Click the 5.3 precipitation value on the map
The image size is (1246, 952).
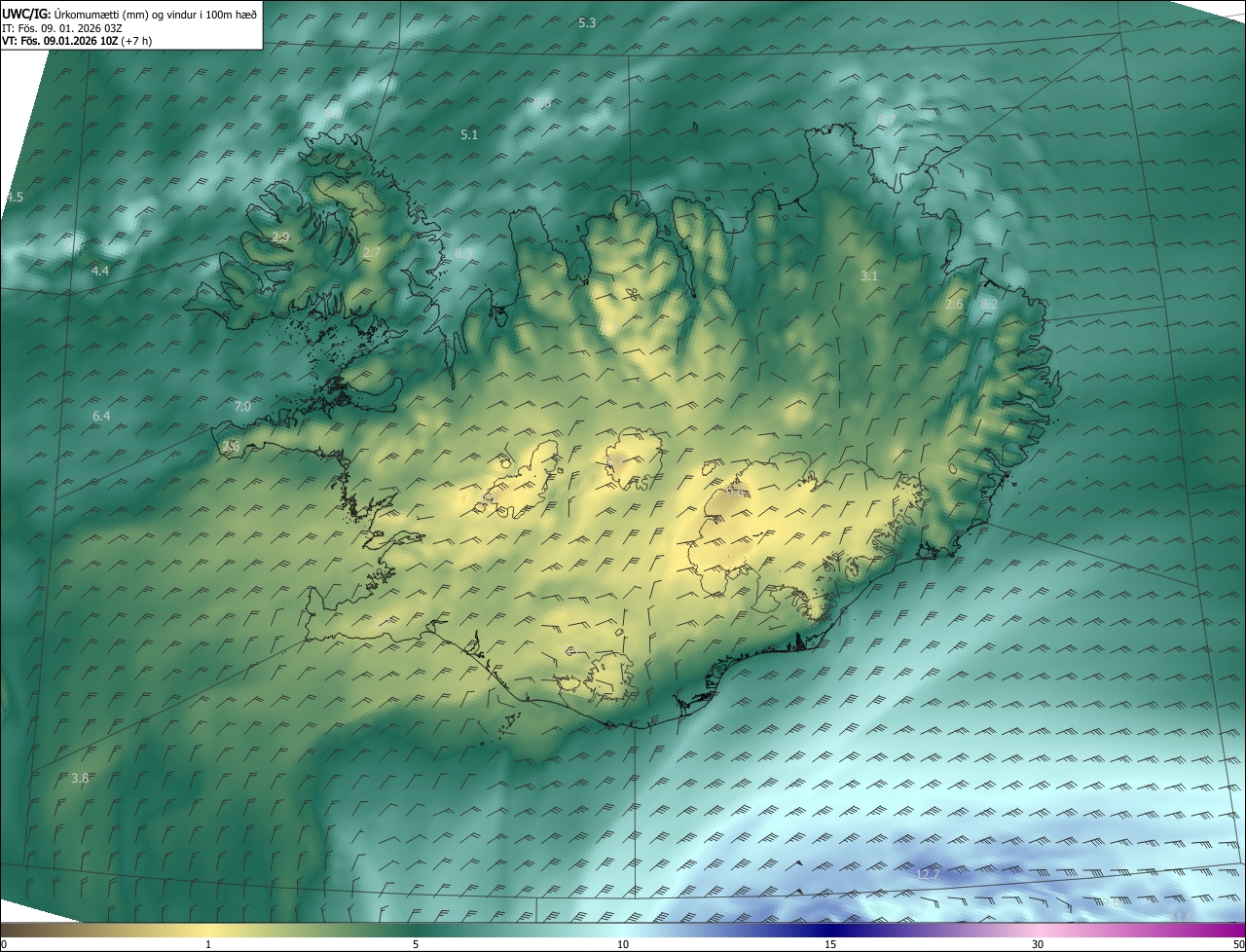pos(587,22)
